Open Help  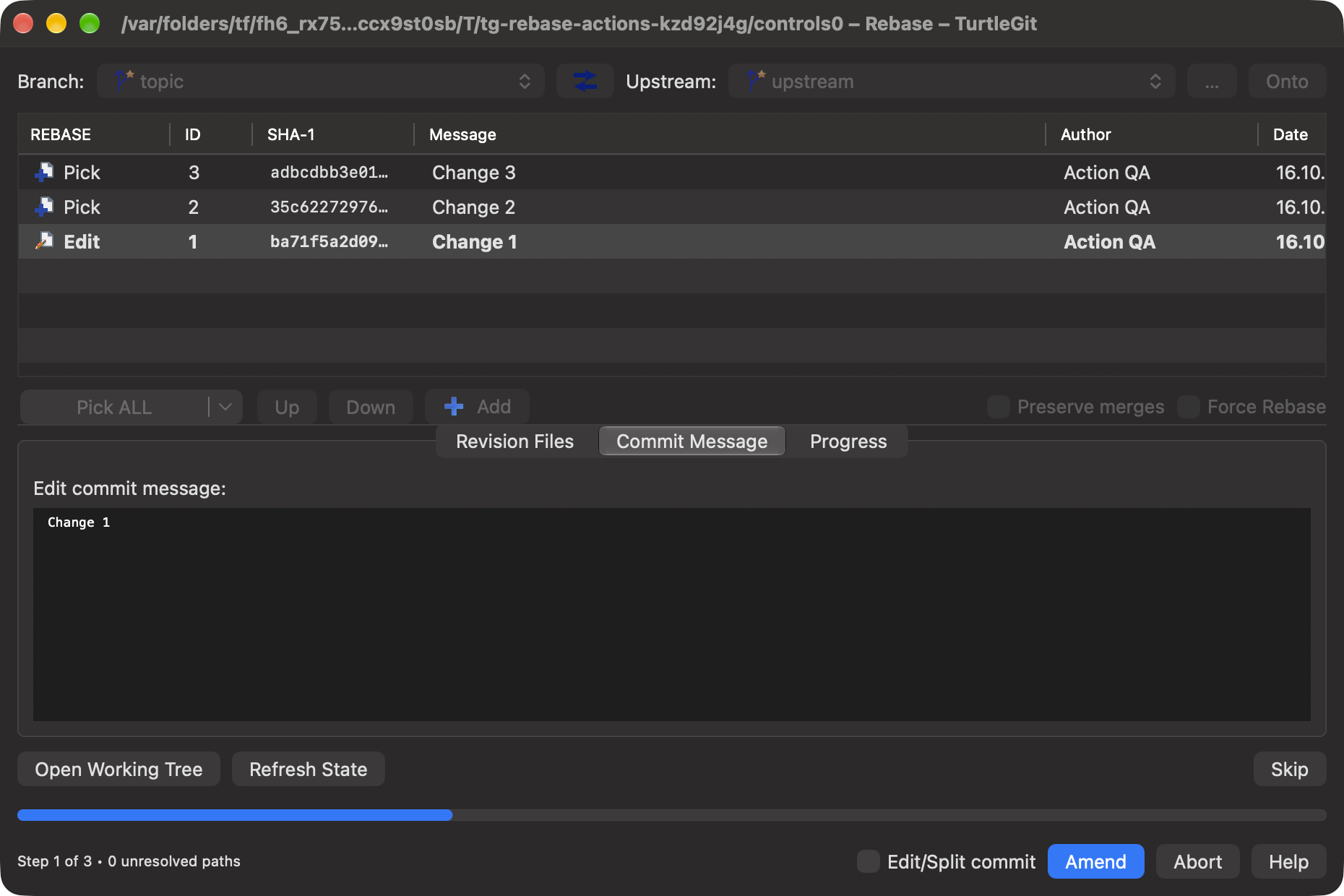[1289, 861]
